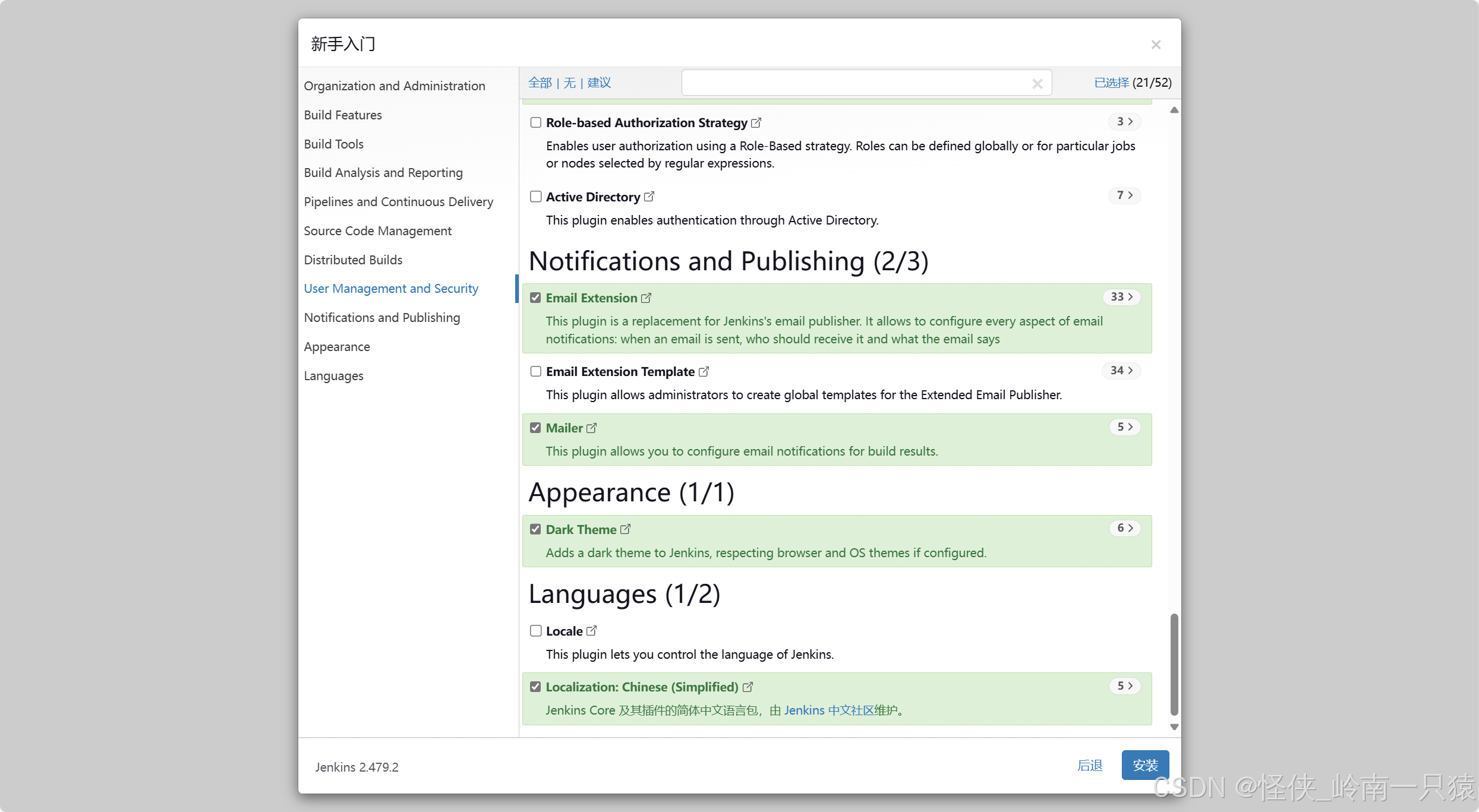
Task: Expand Dark Theme dependencies badge (6)
Action: 1125,528
